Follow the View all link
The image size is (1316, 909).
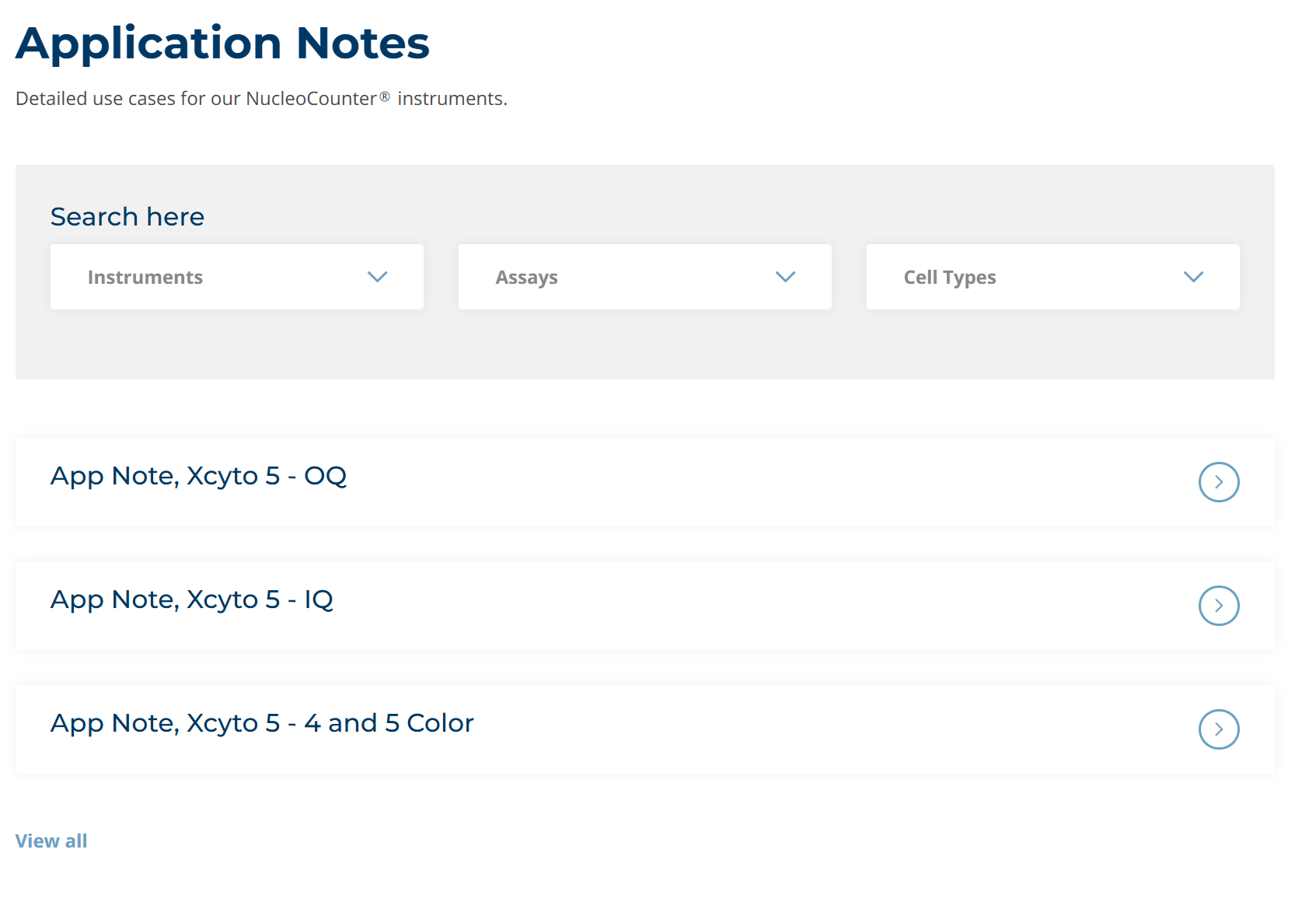(x=51, y=841)
